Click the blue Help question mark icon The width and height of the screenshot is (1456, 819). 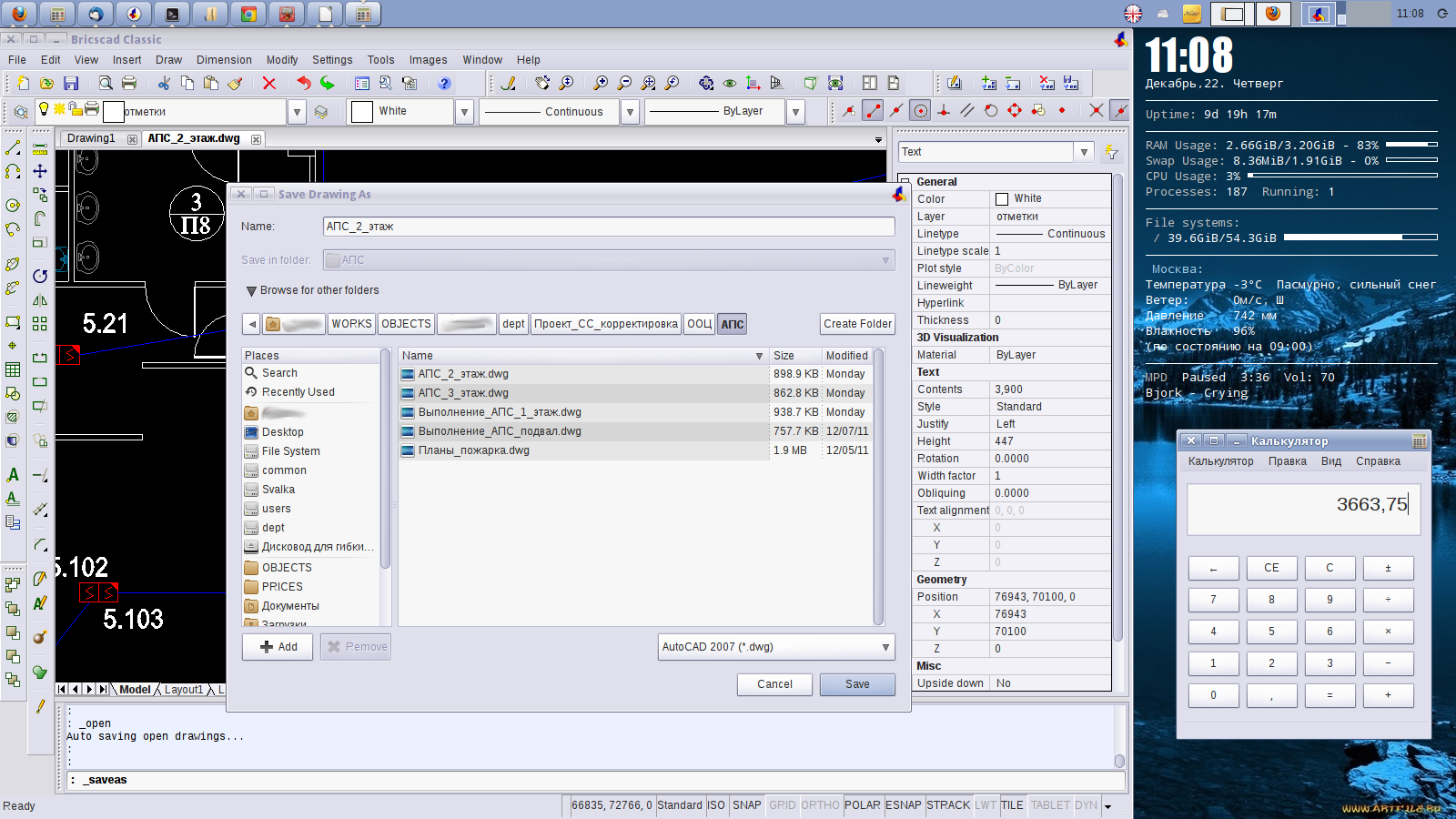(444, 83)
